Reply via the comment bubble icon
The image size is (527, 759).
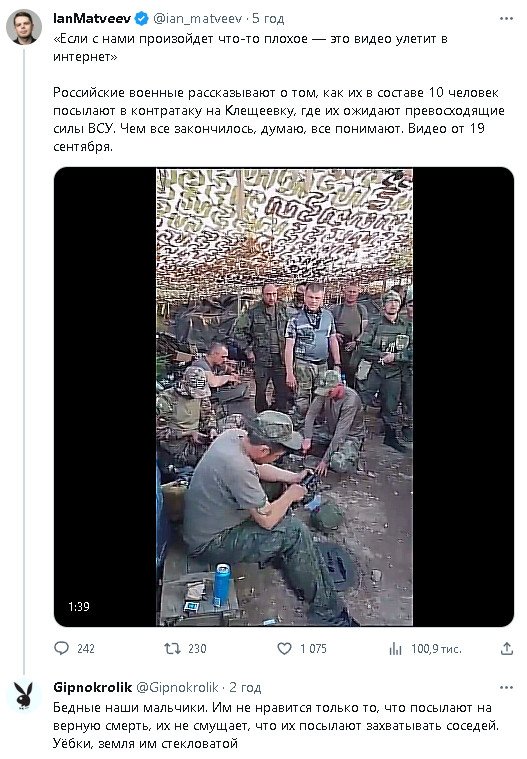tap(61, 648)
